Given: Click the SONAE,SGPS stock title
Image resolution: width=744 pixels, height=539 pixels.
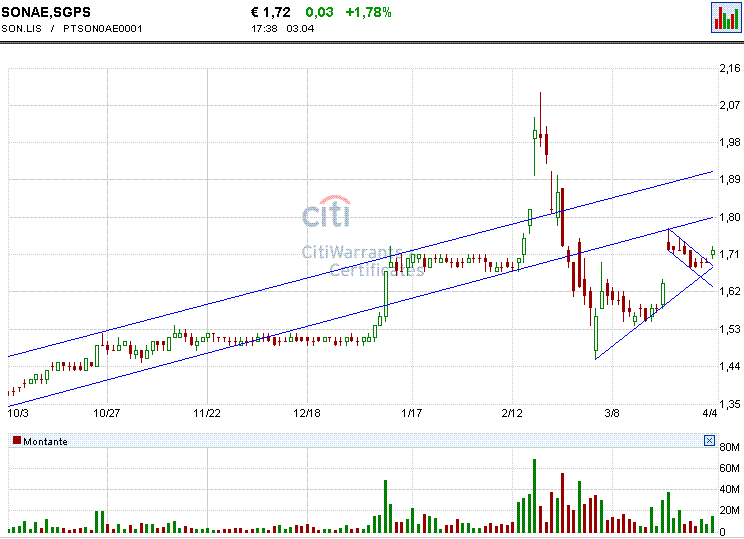Looking at the screenshot, I should tap(46, 12).
